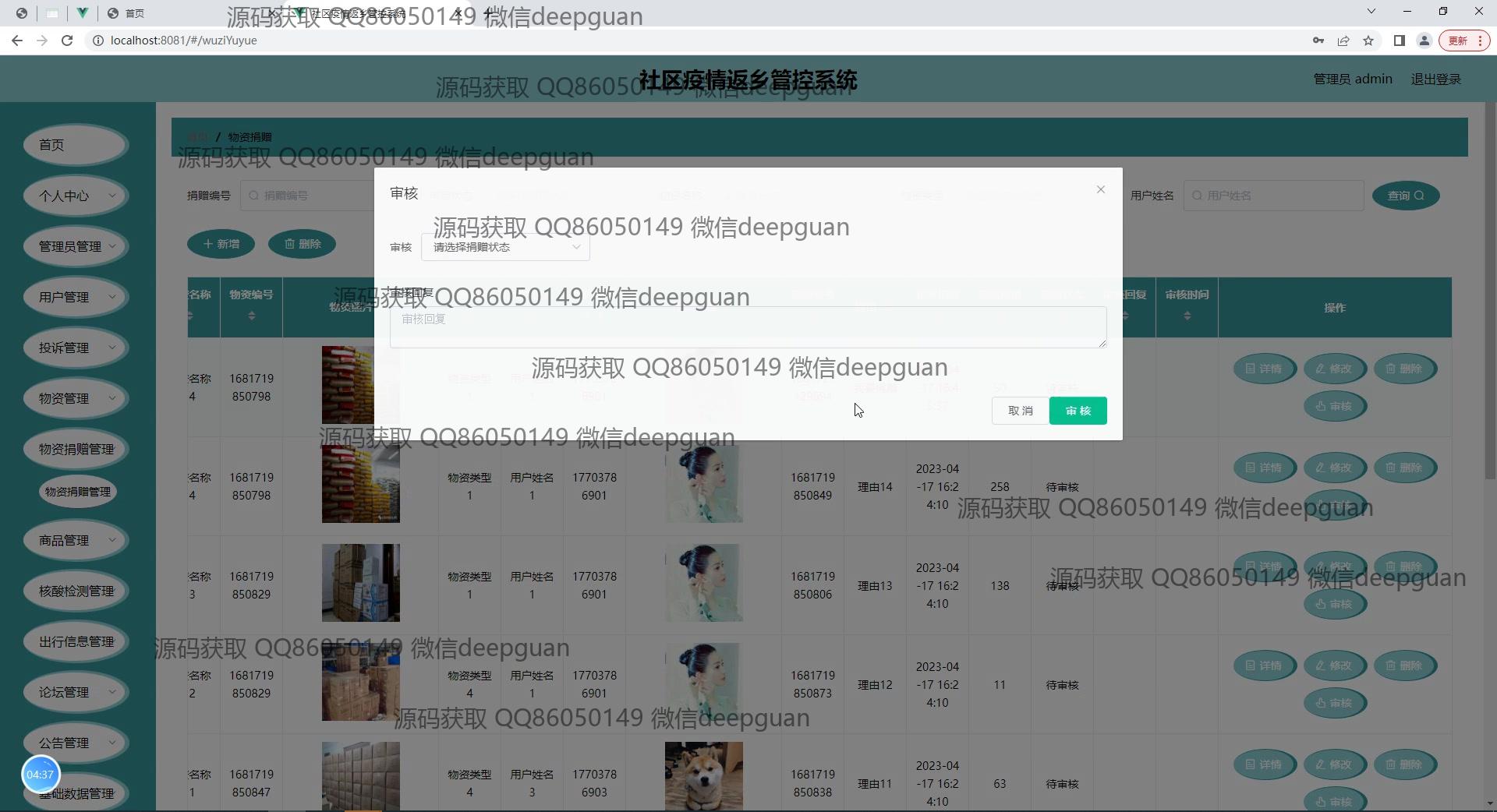The width and height of the screenshot is (1497, 812).
Task: Expand 管理员管理 sidebar menu
Action: coord(76,246)
